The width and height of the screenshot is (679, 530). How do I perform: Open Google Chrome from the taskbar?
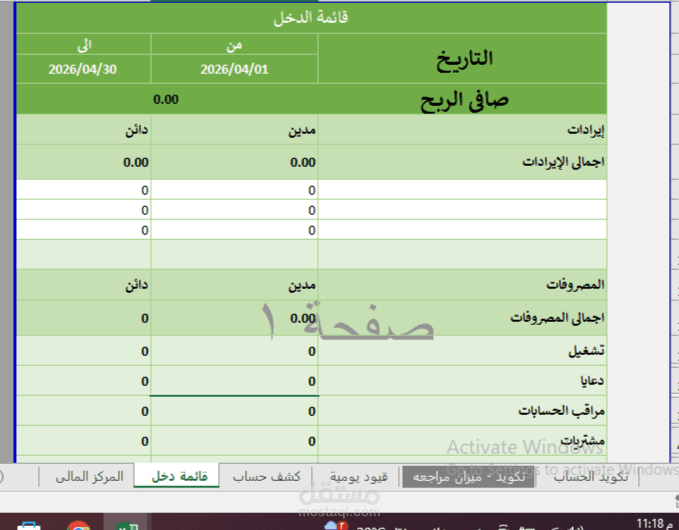78,525
